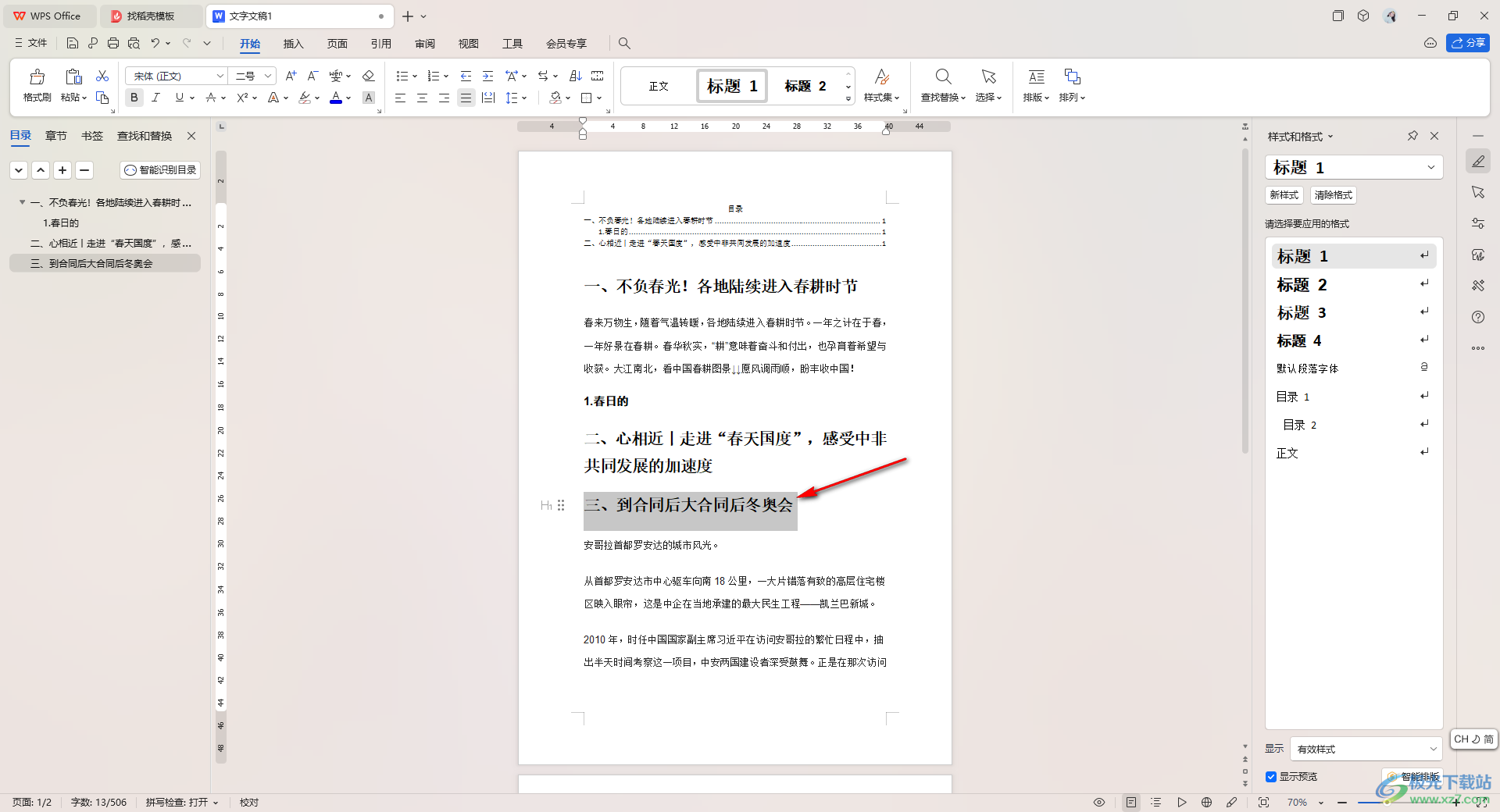The width and height of the screenshot is (1500, 812).
Task: Toggle Italic formatting
Action: pos(156,98)
